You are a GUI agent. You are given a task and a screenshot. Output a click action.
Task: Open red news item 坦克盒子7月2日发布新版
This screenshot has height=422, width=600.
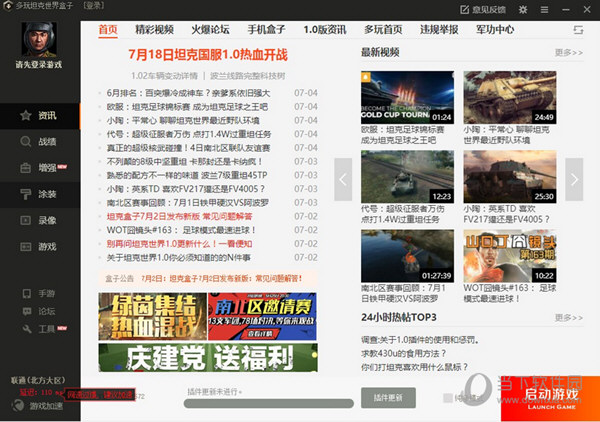(179, 217)
